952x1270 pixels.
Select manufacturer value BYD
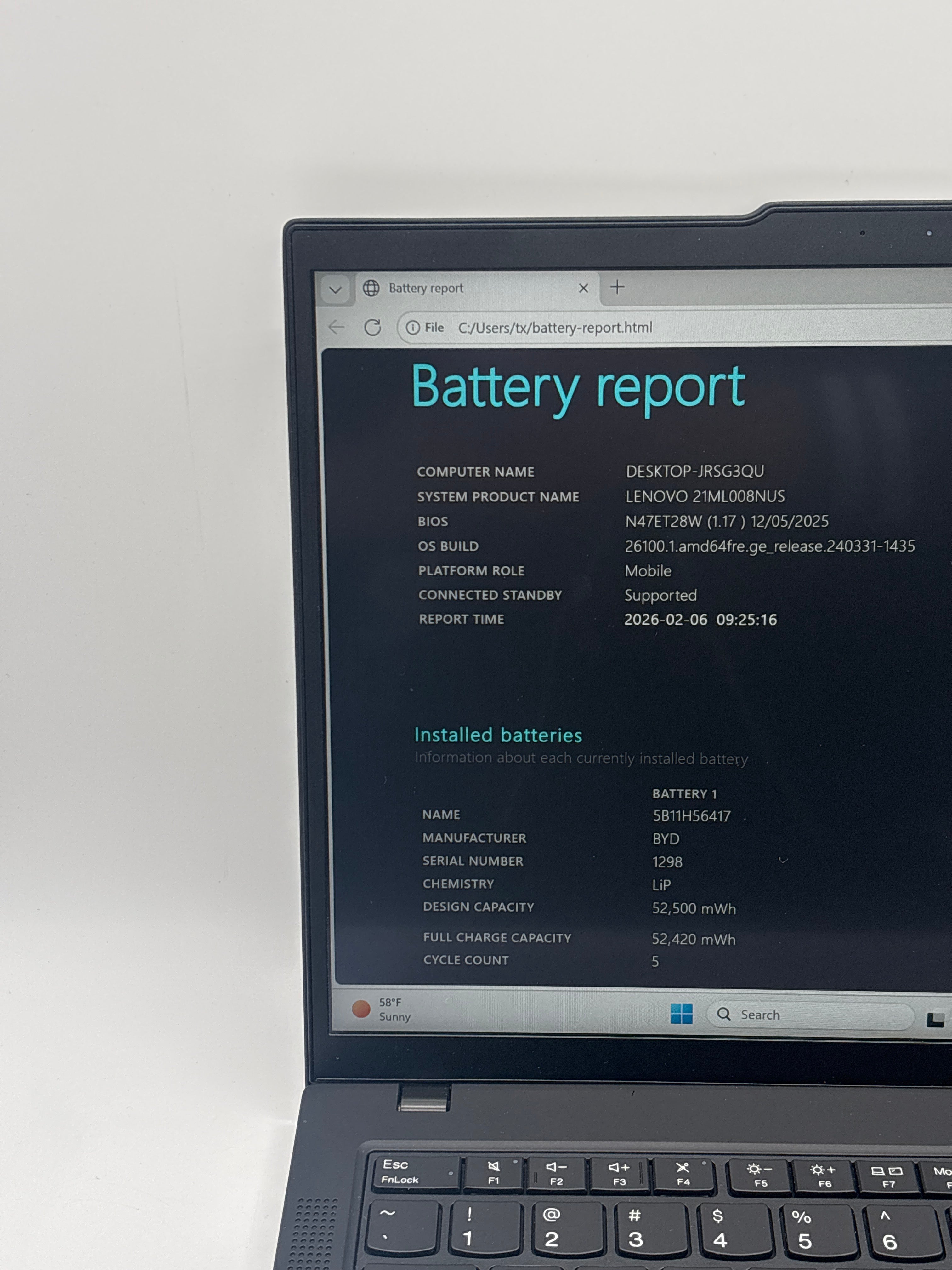tap(666, 839)
